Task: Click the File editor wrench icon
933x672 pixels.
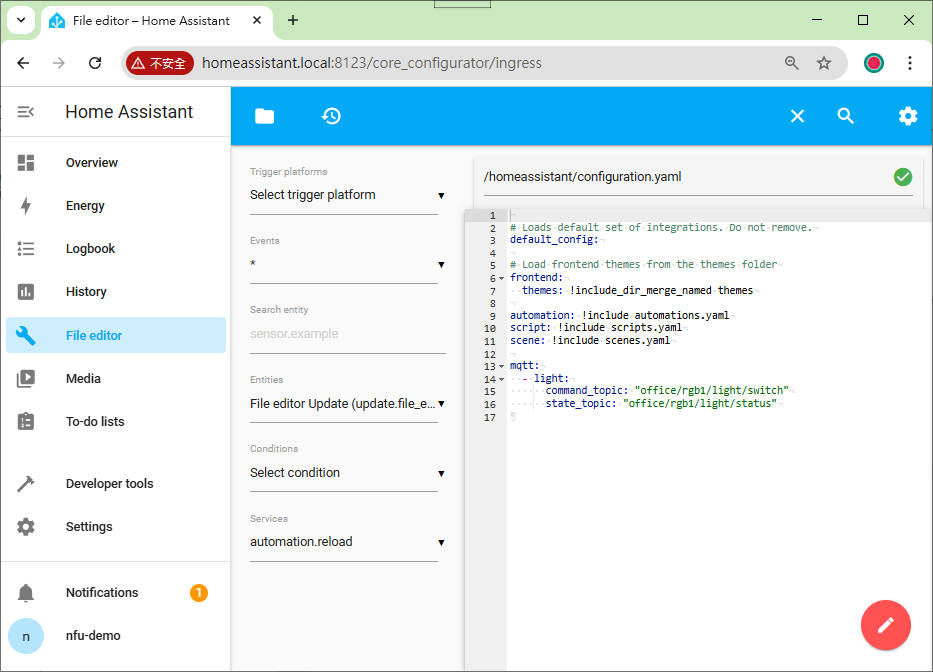Action: (x=26, y=335)
